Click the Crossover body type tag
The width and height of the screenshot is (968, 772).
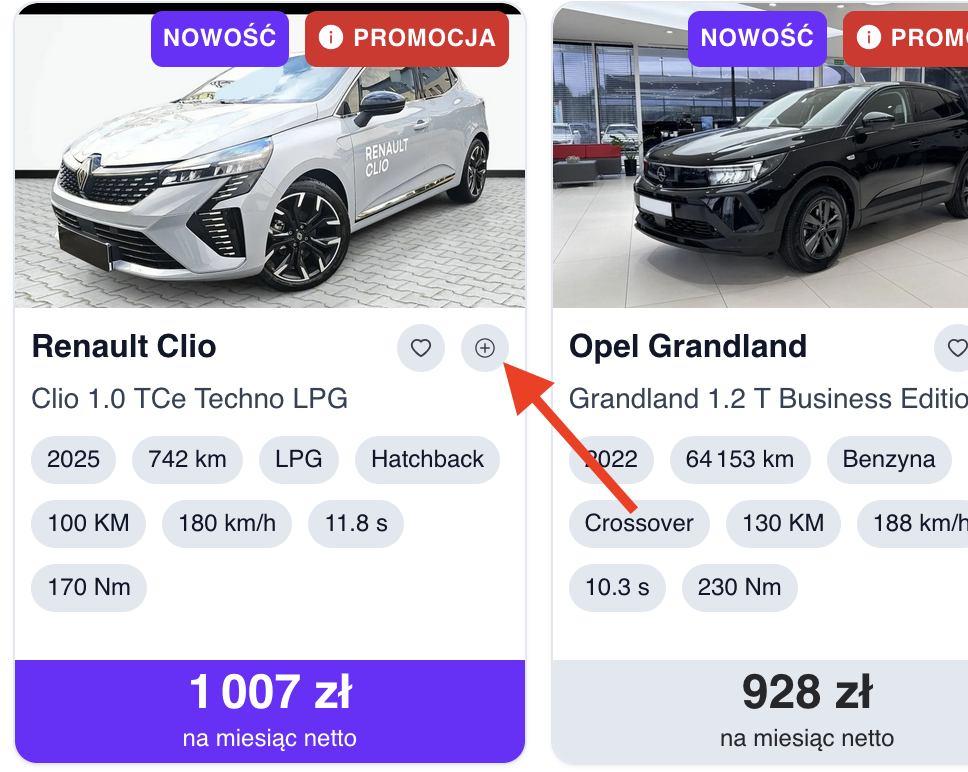click(x=639, y=523)
